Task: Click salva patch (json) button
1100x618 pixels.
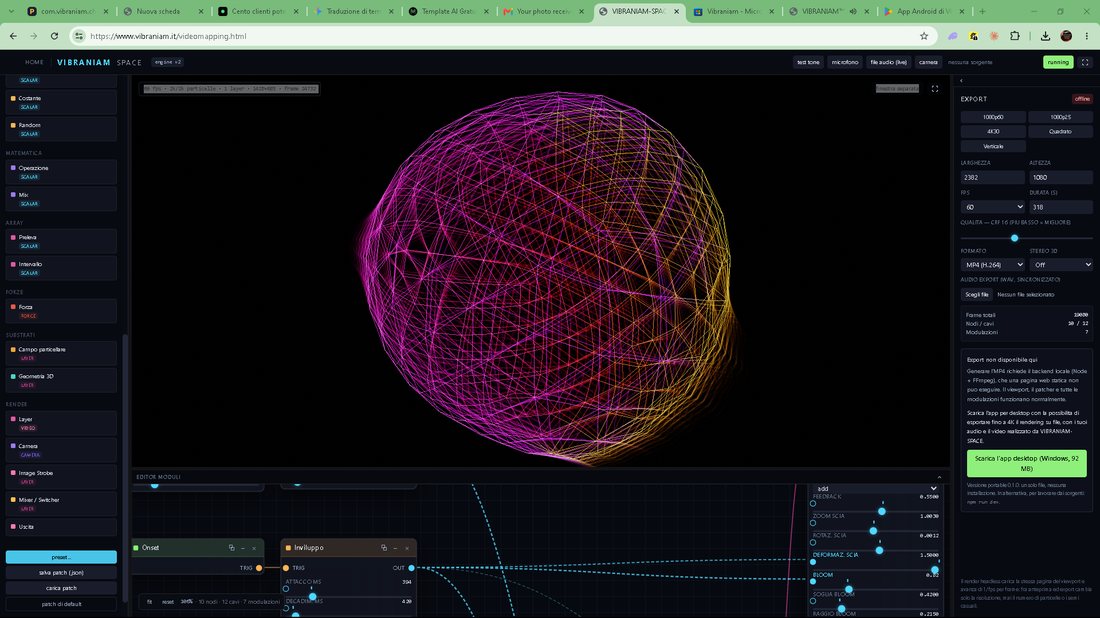Action: (x=61, y=572)
